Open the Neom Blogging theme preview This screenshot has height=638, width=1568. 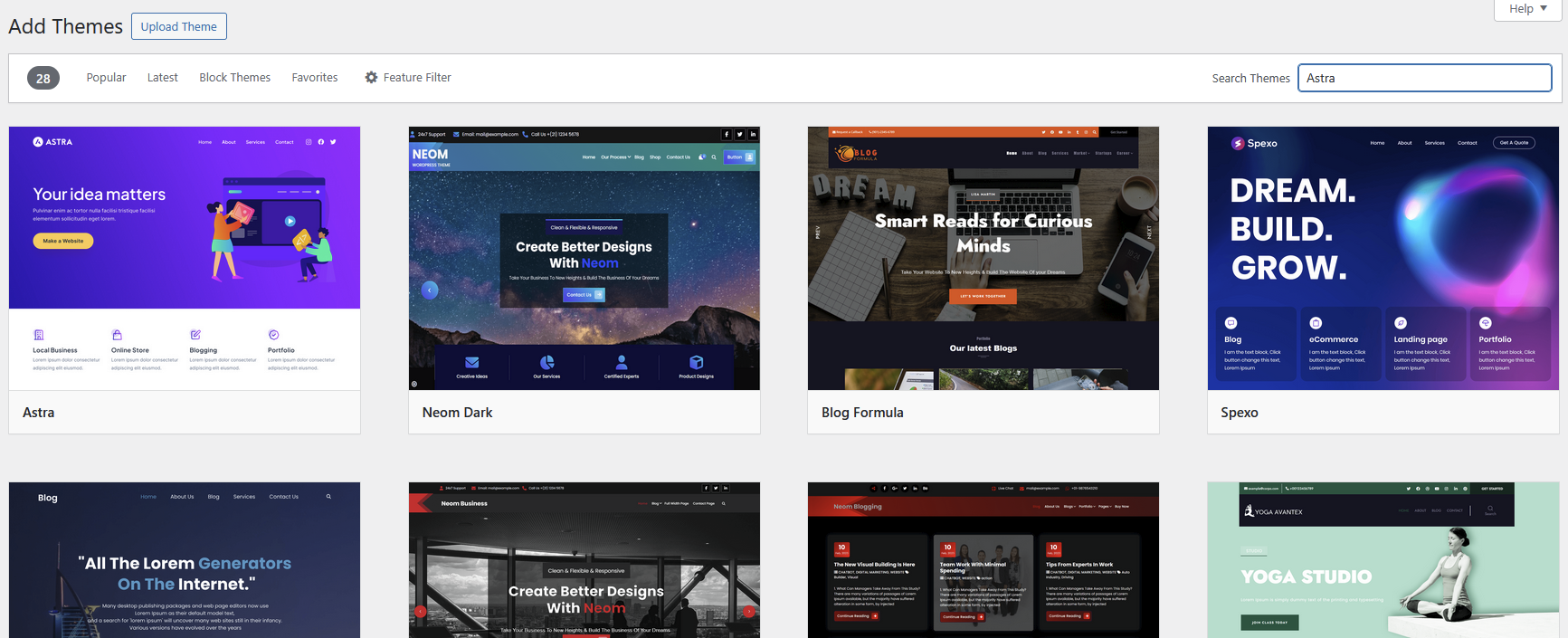(983, 559)
